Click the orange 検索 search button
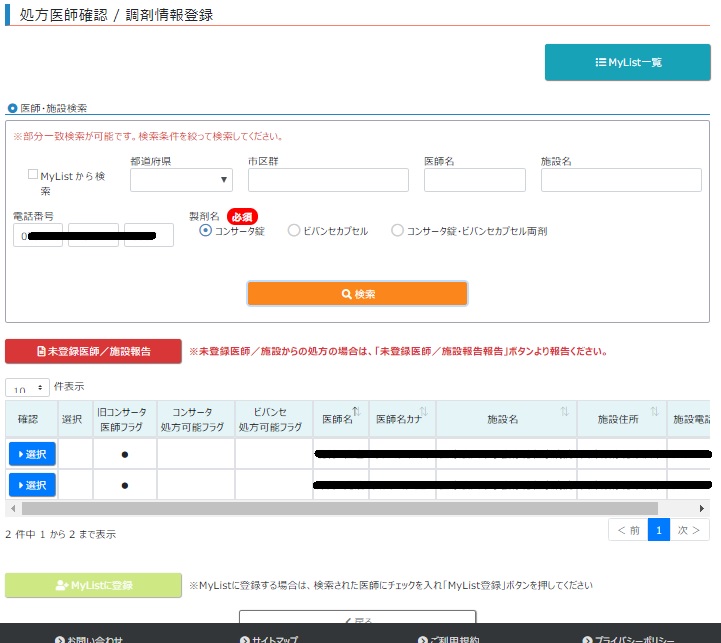The height and width of the screenshot is (643, 721). tap(357, 294)
